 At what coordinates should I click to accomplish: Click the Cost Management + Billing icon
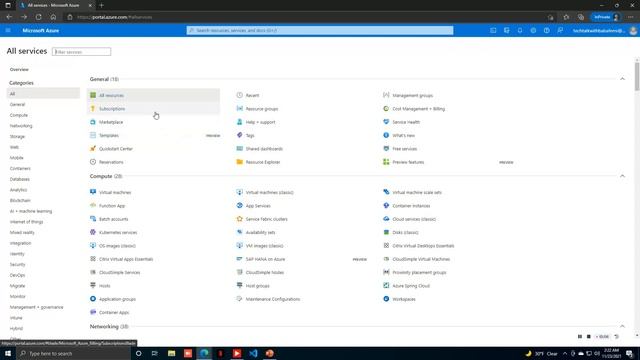(386, 109)
